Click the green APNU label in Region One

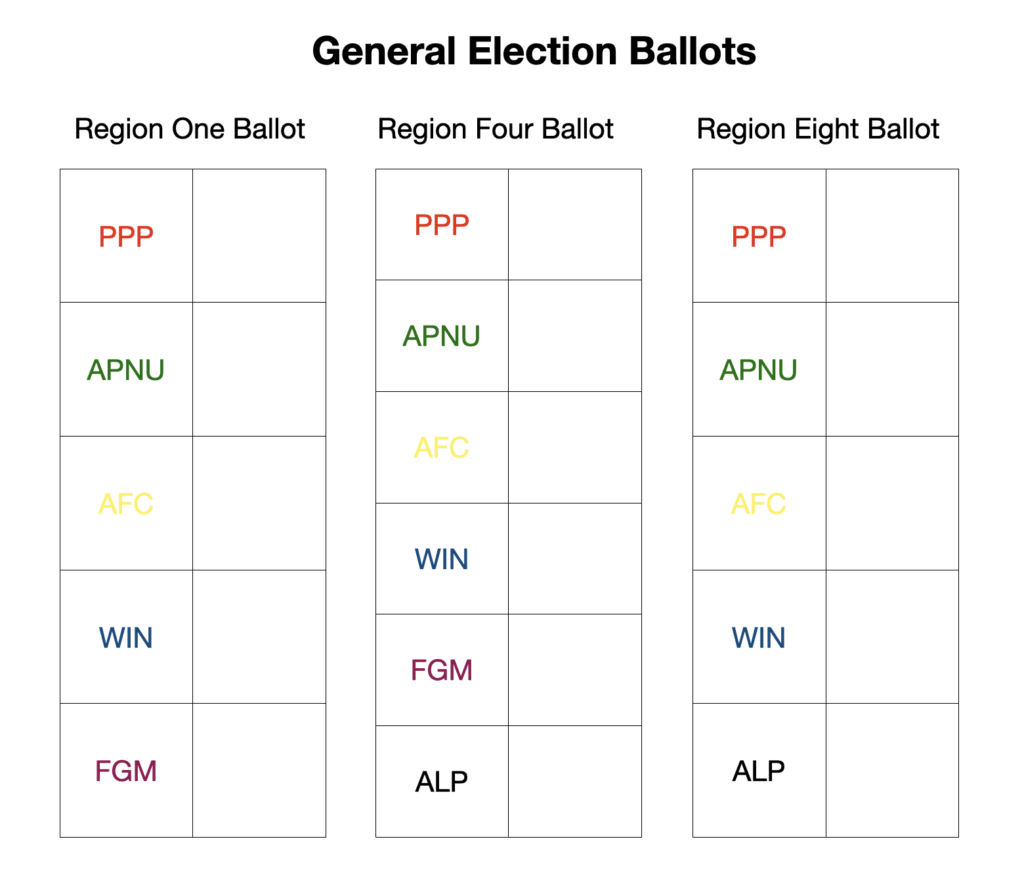coord(126,370)
